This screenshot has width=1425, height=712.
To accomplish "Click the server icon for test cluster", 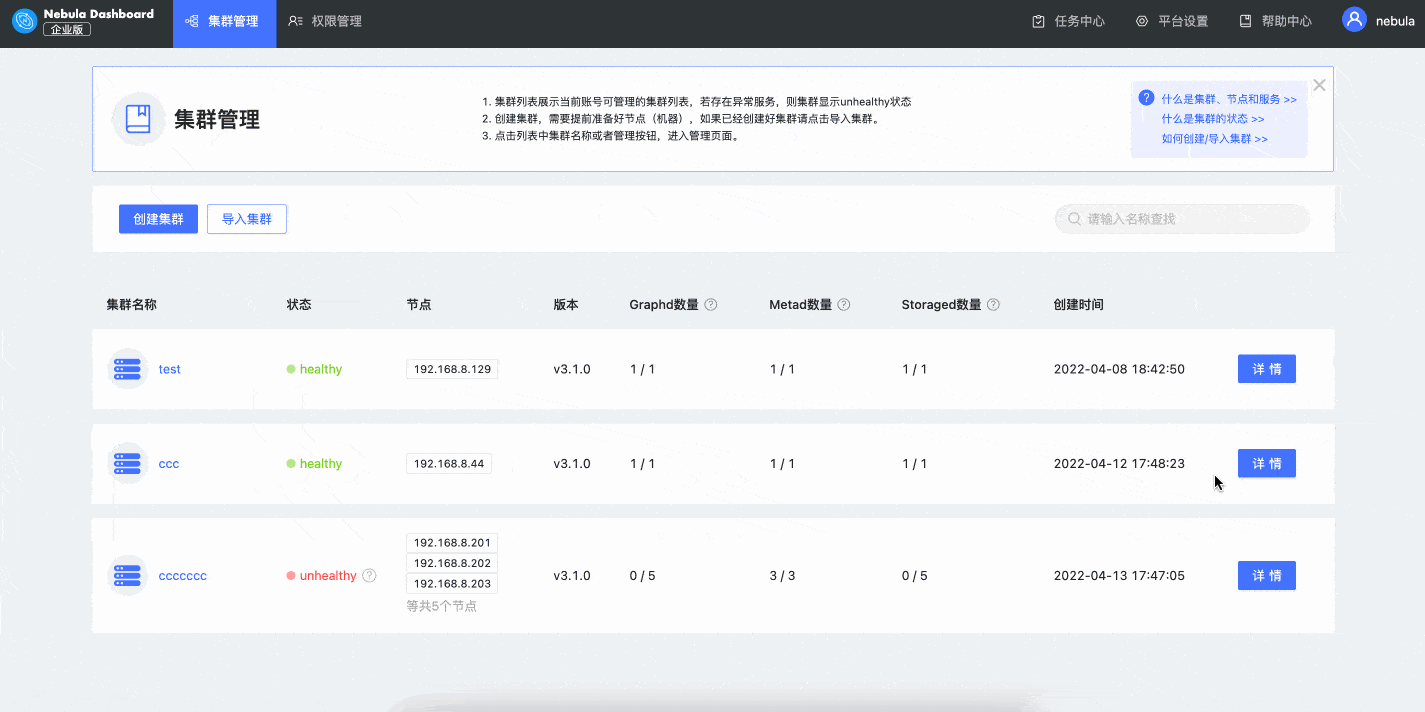I will click(x=127, y=369).
